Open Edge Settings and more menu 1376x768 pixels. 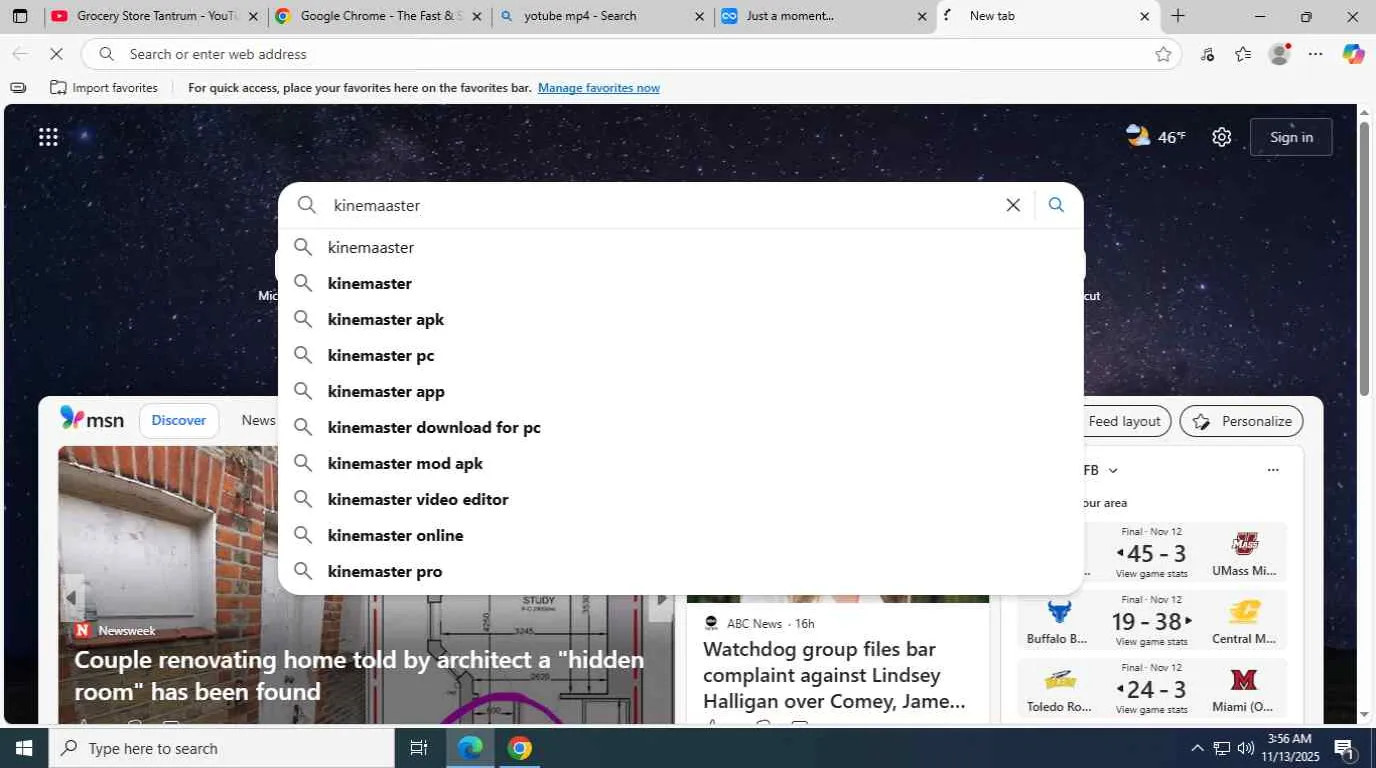(x=1315, y=54)
